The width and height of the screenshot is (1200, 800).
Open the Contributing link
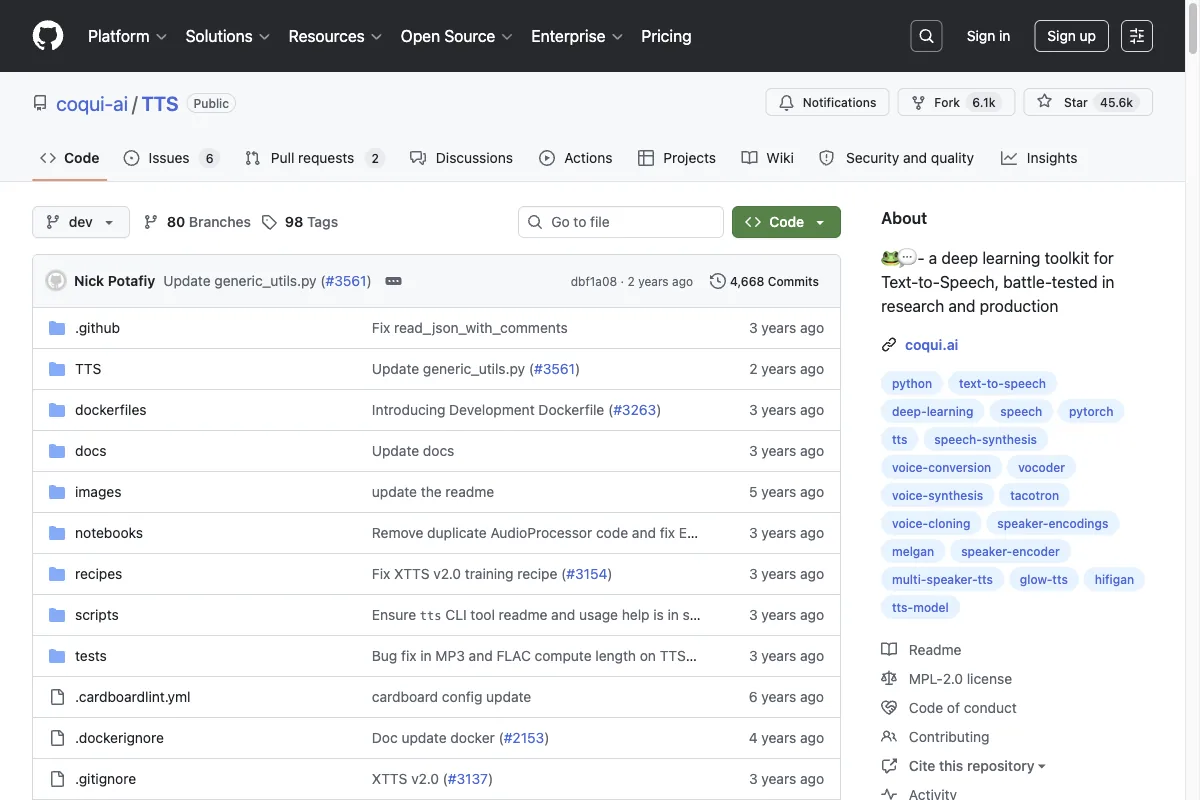[x=935, y=737]
